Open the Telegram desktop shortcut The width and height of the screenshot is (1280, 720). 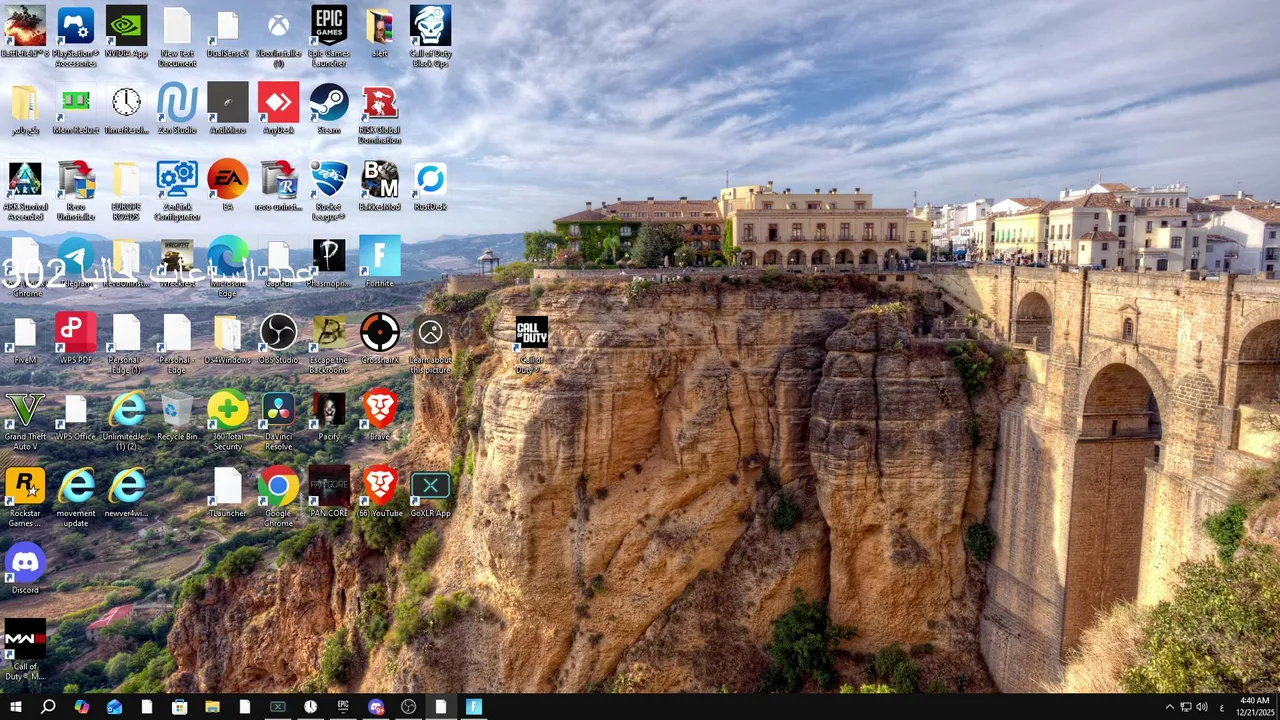(76, 262)
